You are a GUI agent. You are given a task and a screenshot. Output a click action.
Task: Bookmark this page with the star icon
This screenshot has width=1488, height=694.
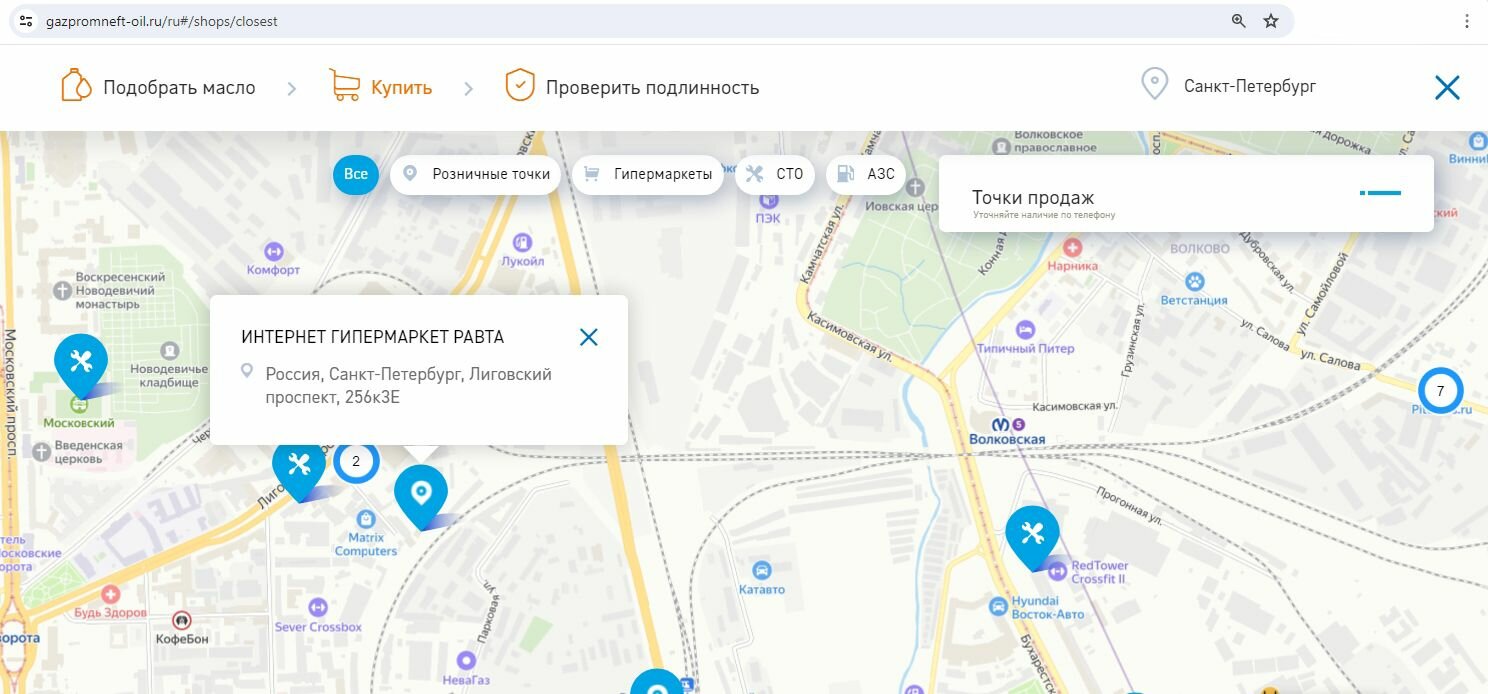(x=1271, y=21)
